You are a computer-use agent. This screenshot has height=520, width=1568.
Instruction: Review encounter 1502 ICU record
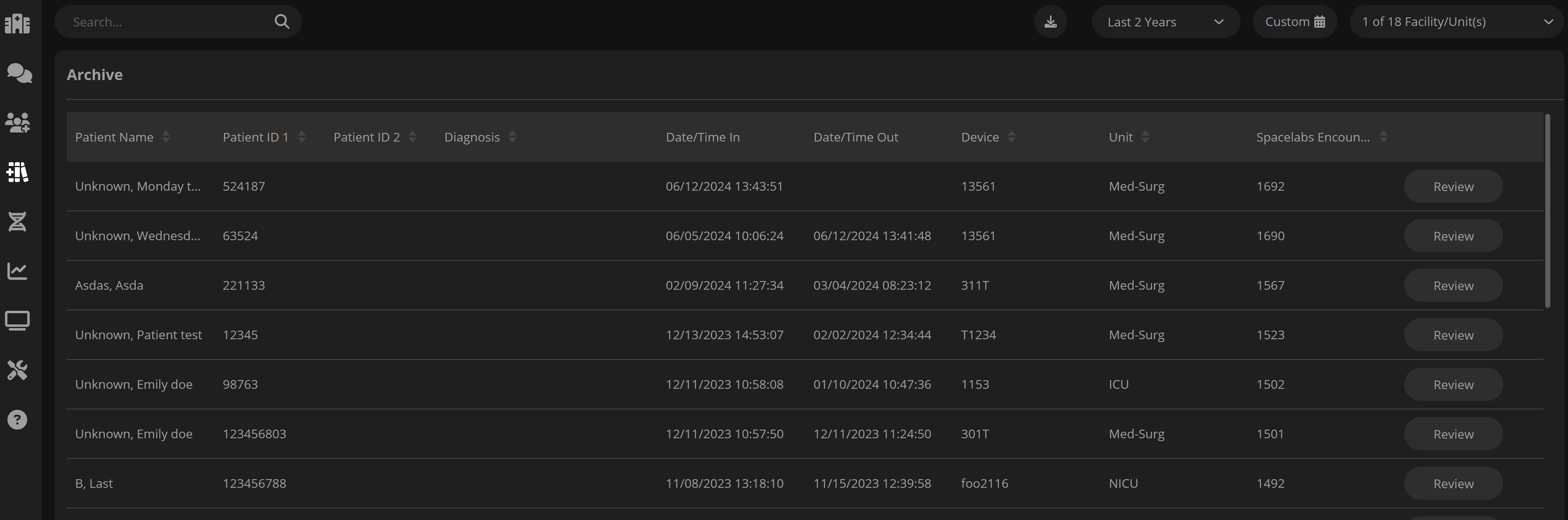click(x=1454, y=384)
